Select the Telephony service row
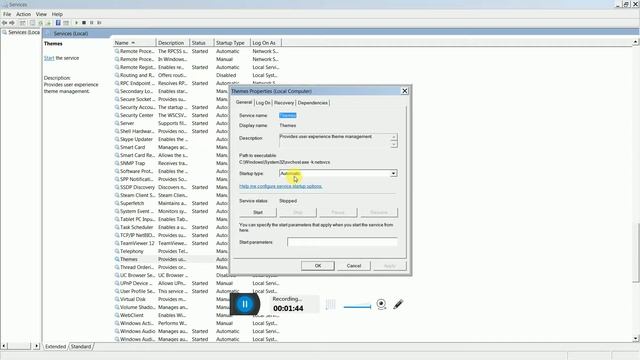 click(171, 251)
